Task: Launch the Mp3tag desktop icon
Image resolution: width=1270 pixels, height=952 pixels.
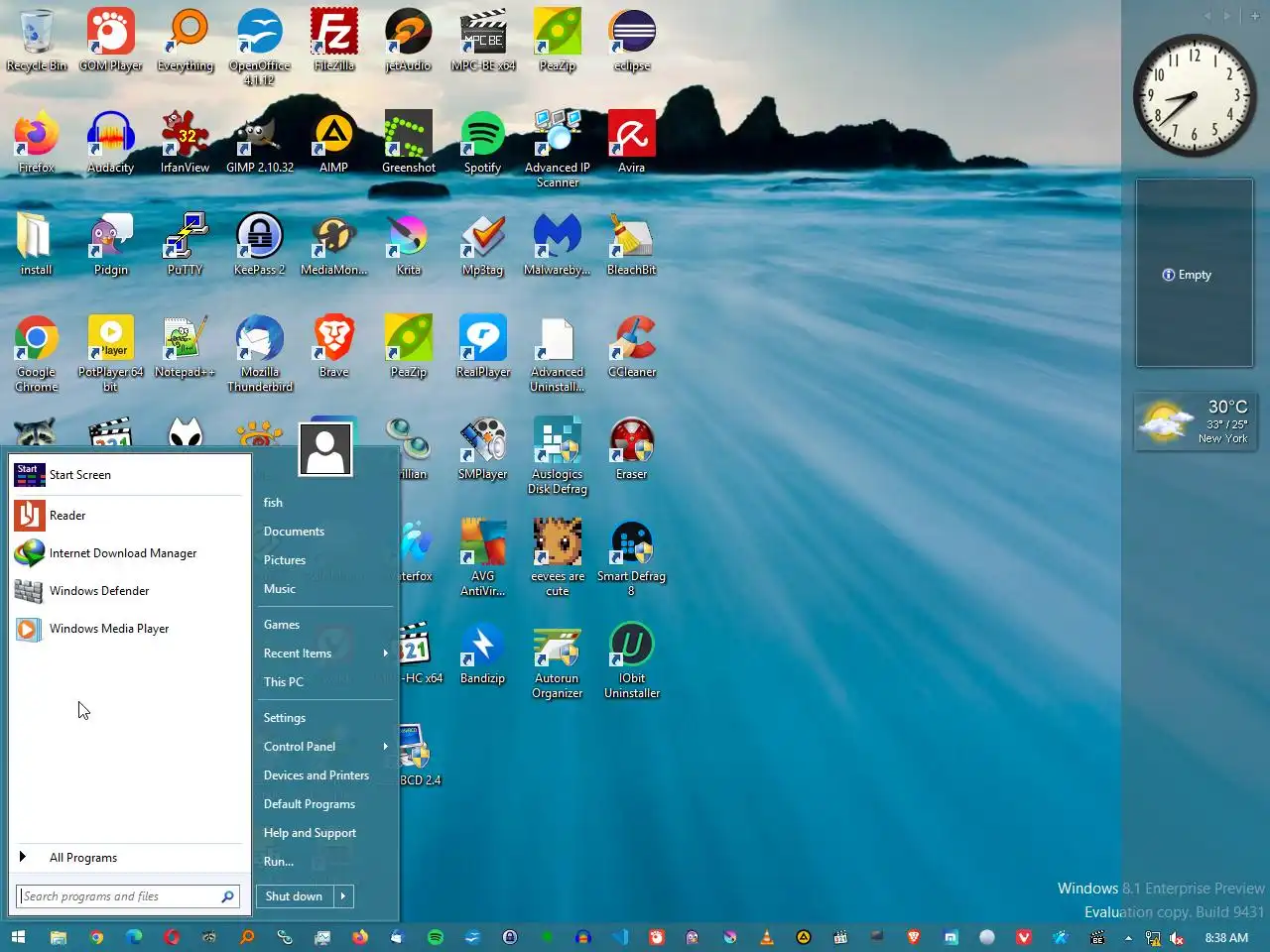Action: 483,244
